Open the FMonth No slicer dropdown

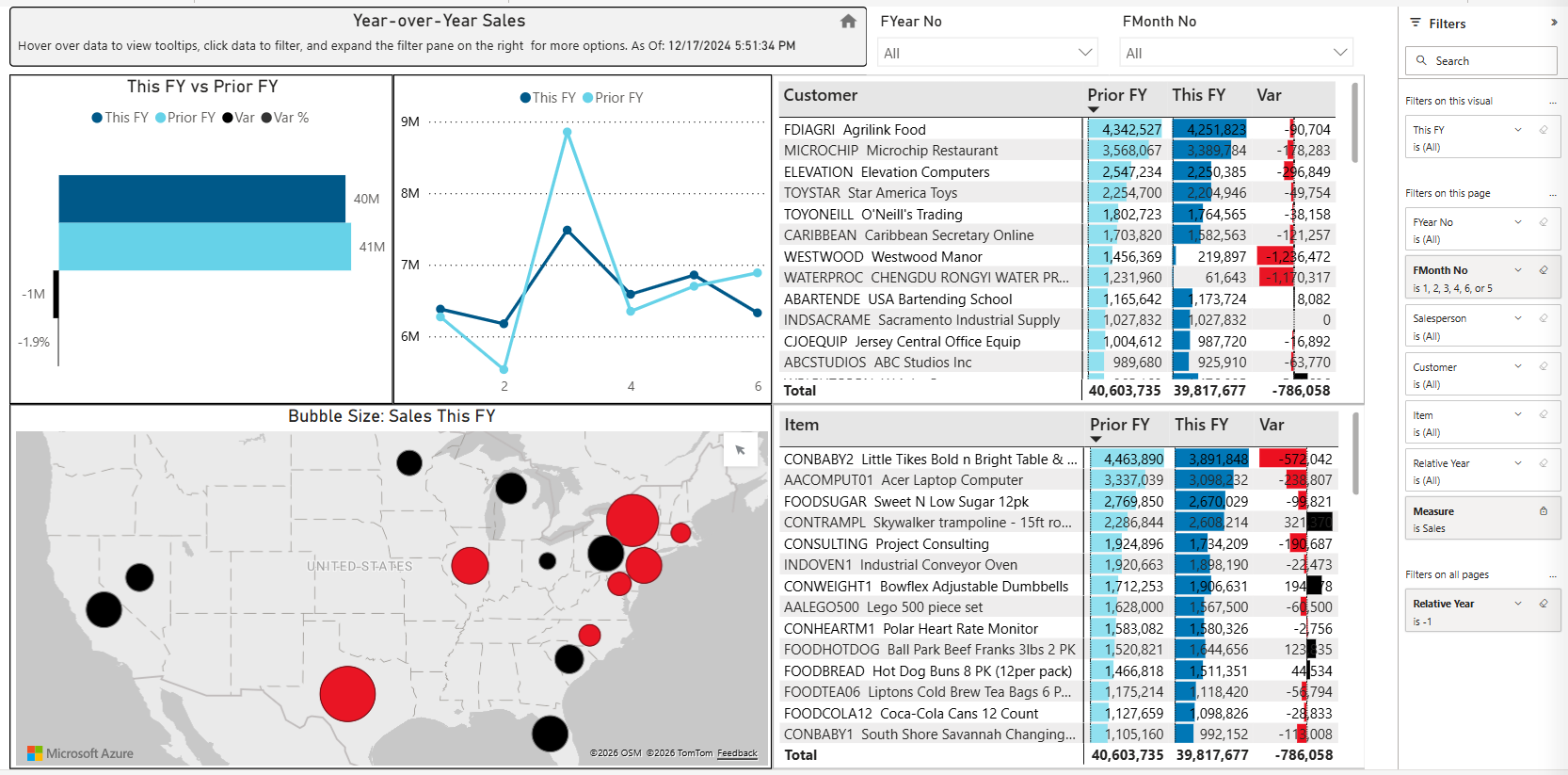[1340, 53]
